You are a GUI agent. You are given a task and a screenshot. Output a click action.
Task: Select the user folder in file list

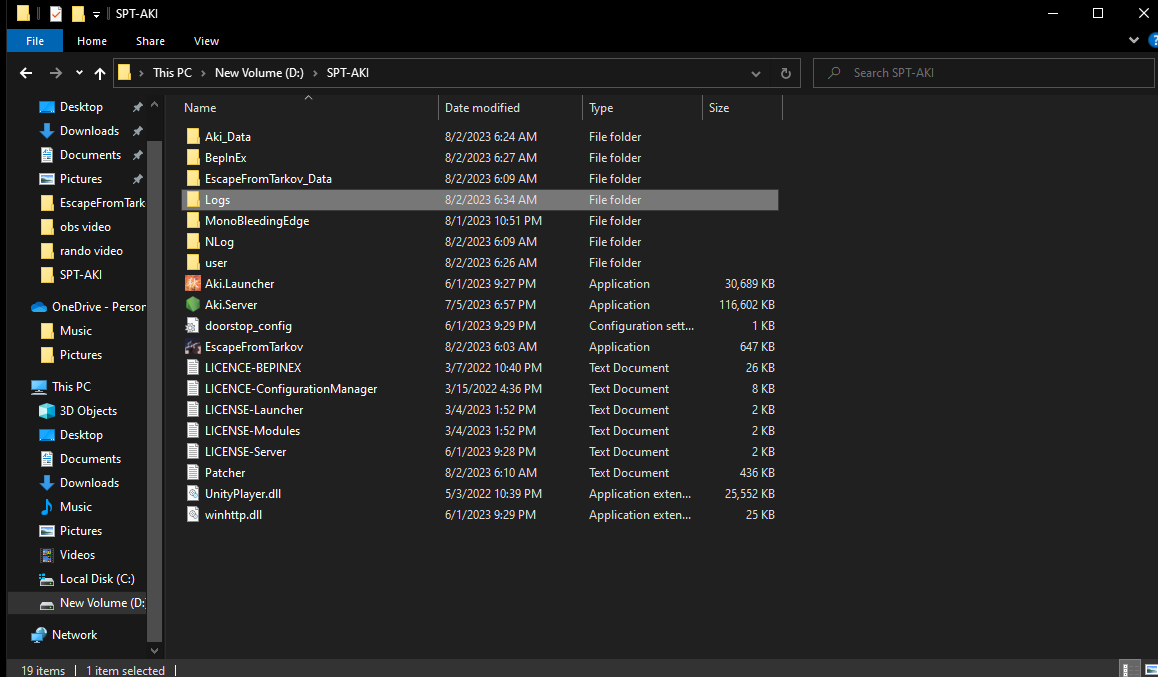pos(216,263)
